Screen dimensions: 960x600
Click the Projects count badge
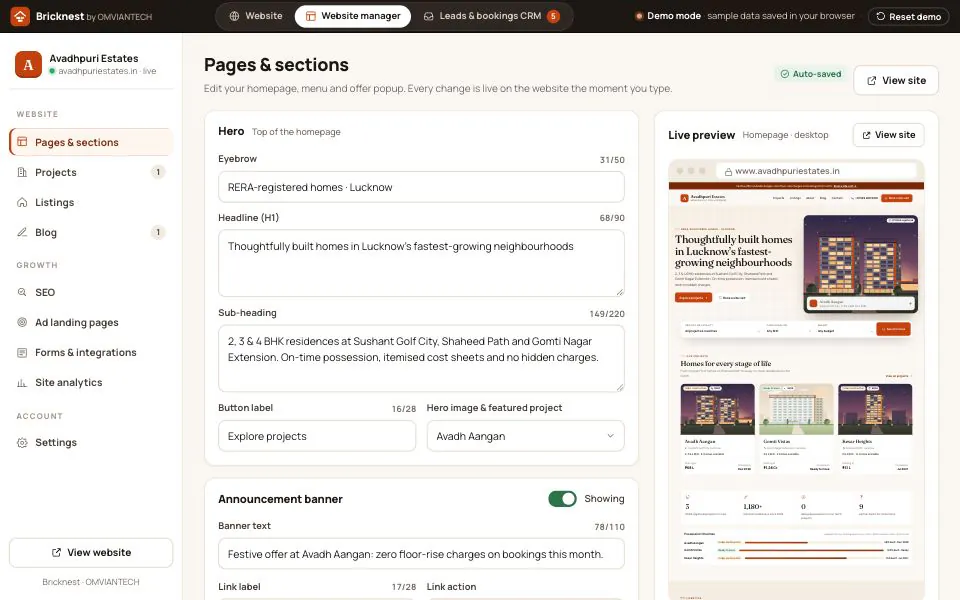pos(158,172)
